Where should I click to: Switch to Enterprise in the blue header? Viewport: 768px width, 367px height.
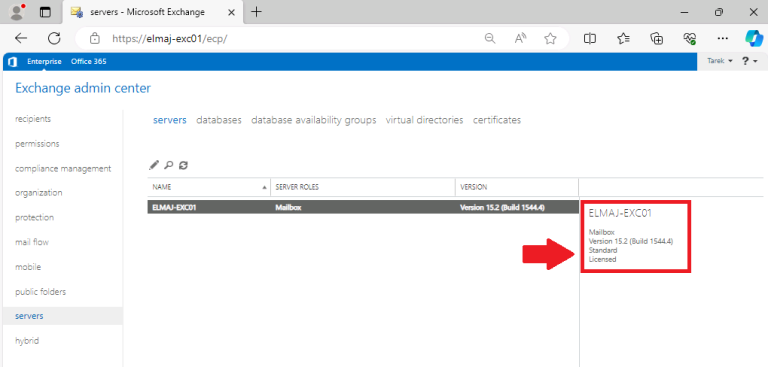[x=44, y=61]
